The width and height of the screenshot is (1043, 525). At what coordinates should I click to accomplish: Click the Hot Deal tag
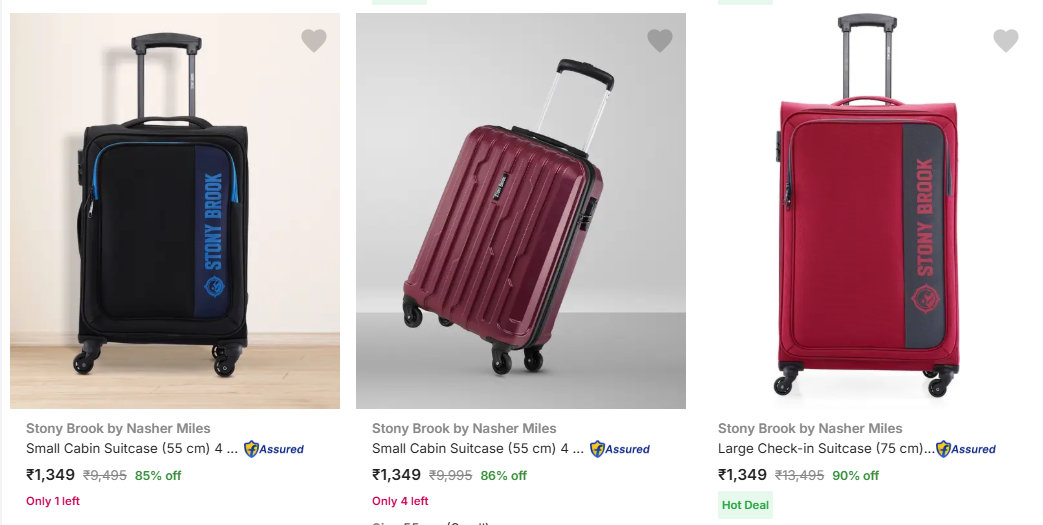[x=745, y=505]
